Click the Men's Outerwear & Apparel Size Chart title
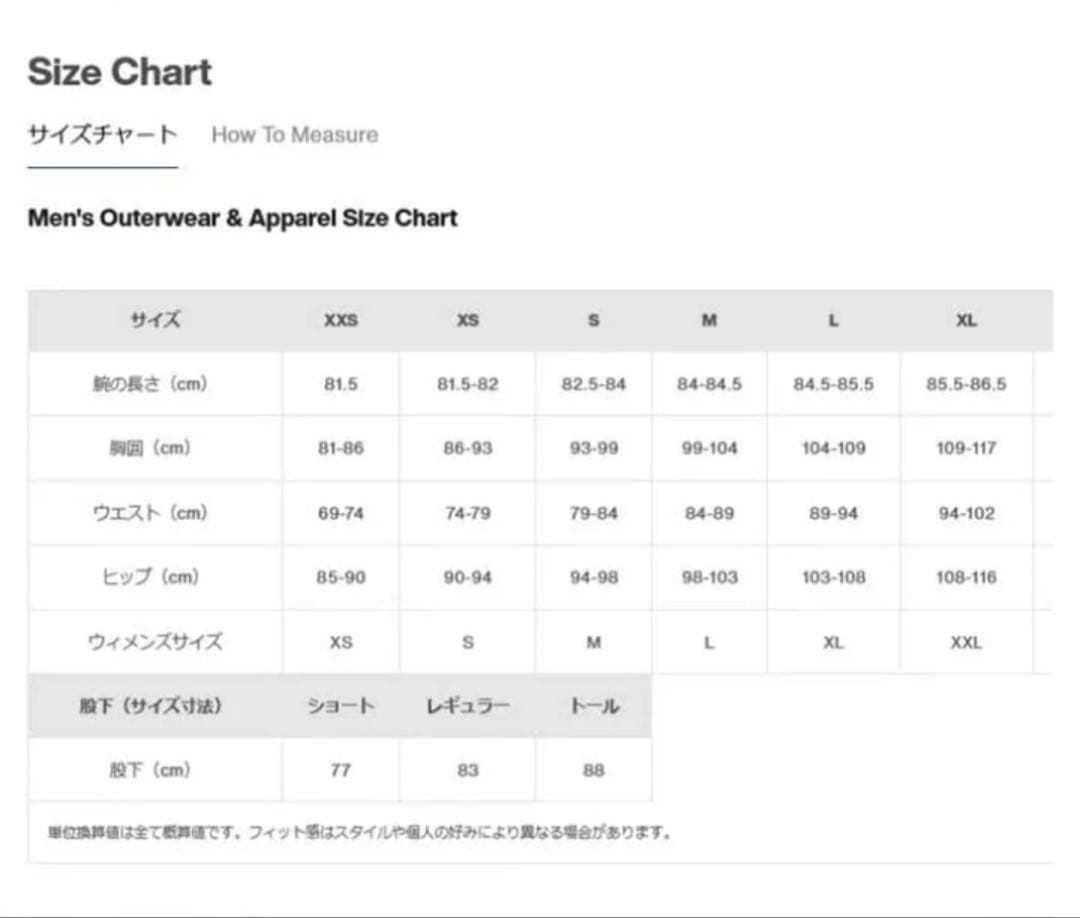 242,218
